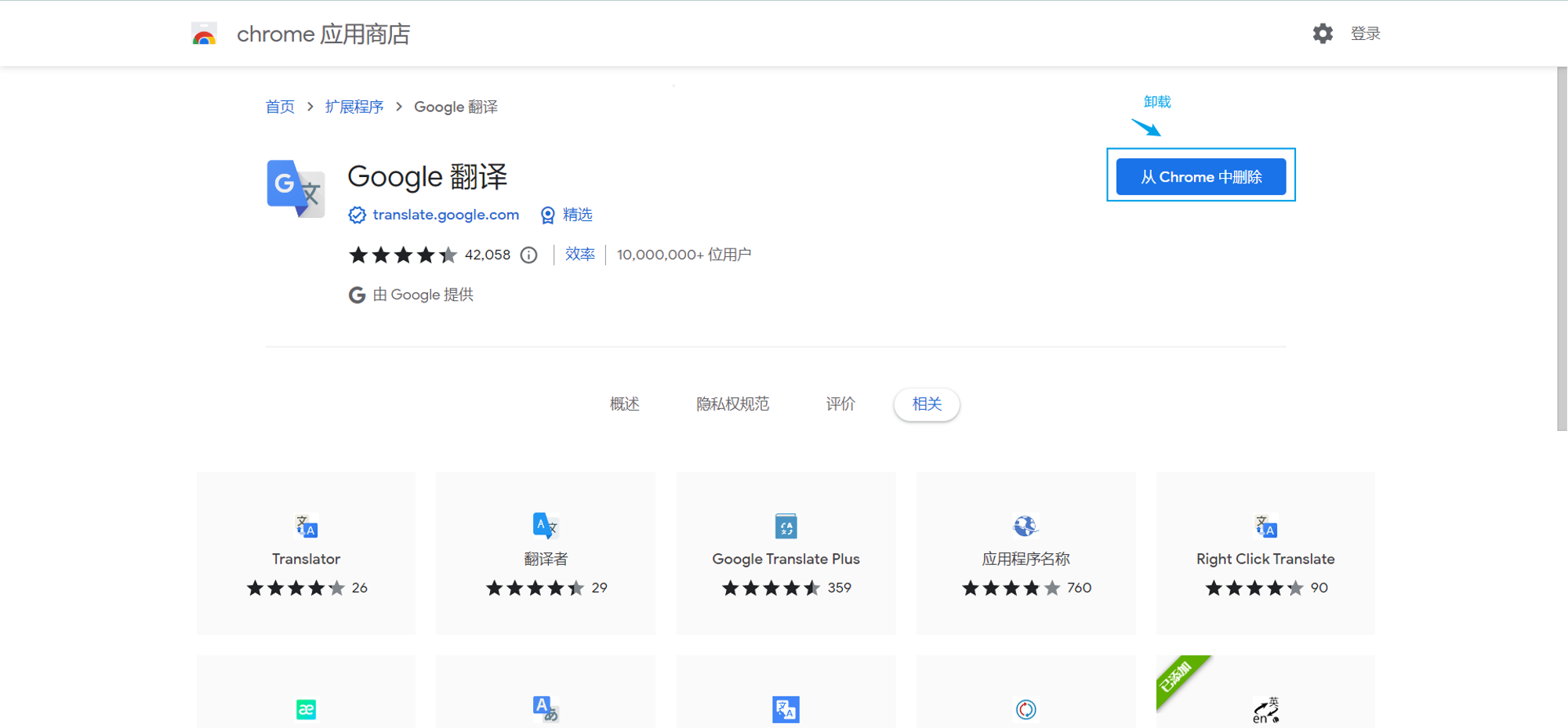Image resolution: width=1568 pixels, height=728 pixels.
Task: Select the 相关 tab
Action: 927,404
